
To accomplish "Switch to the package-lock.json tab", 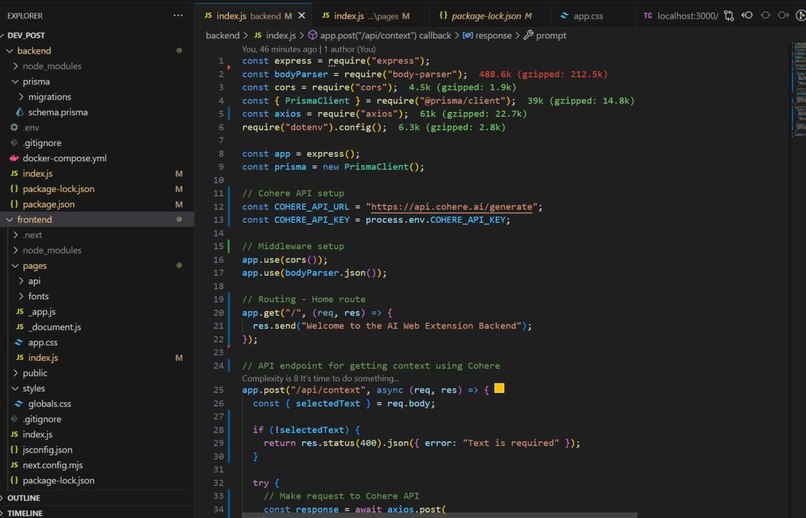I will tap(485, 16).
